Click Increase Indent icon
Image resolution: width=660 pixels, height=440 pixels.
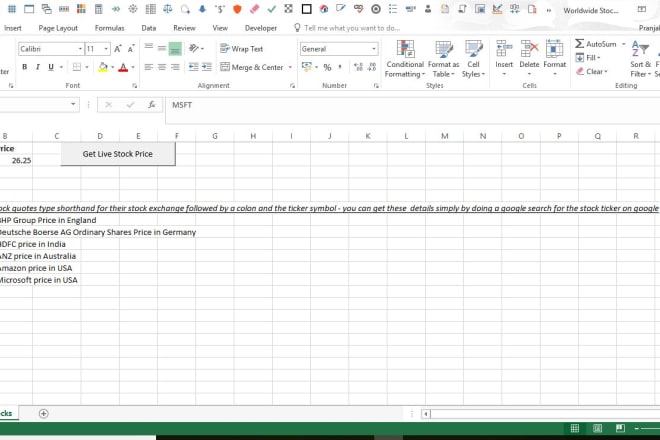click(x=207, y=67)
